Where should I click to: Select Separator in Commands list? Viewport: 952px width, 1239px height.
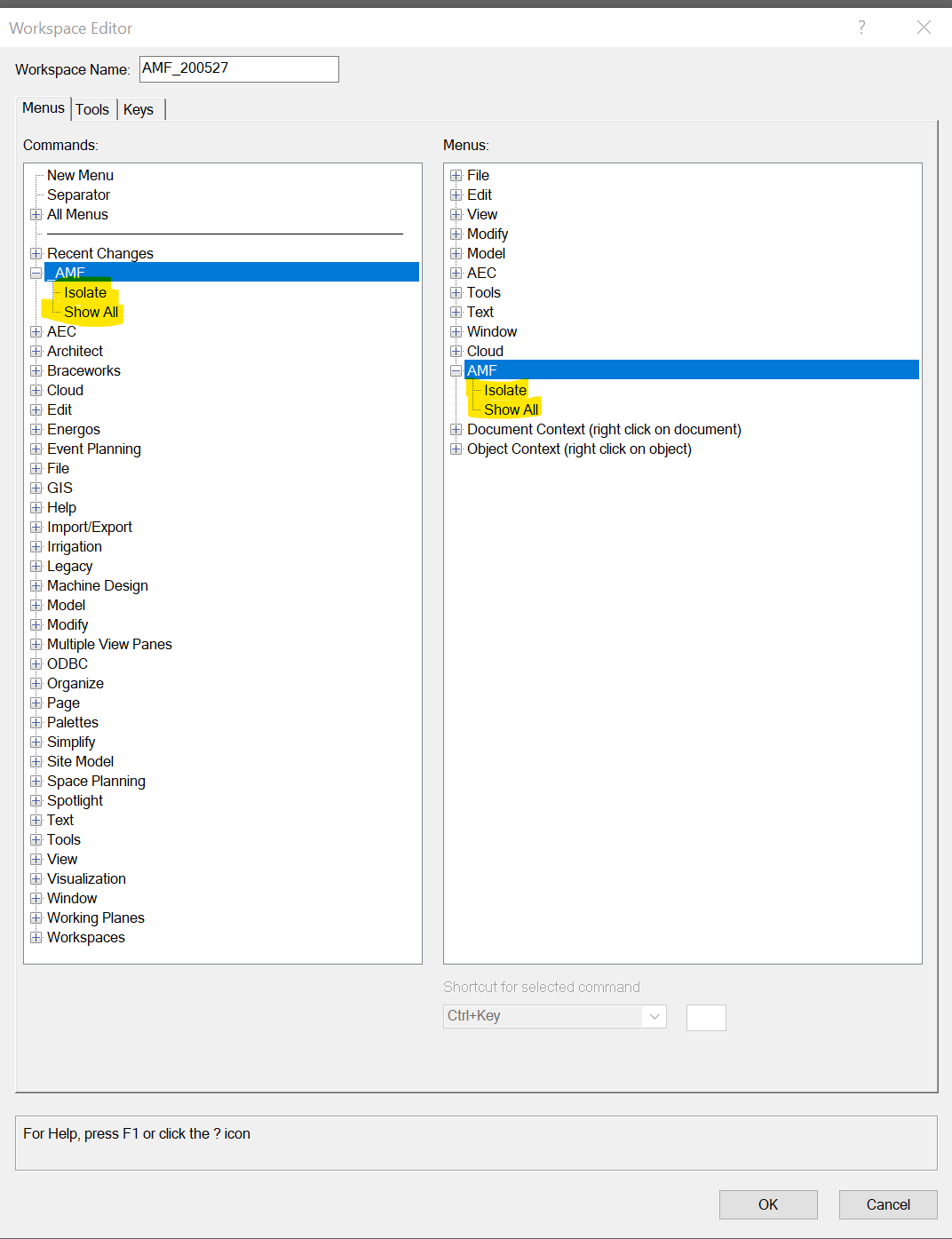click(78, 195)
